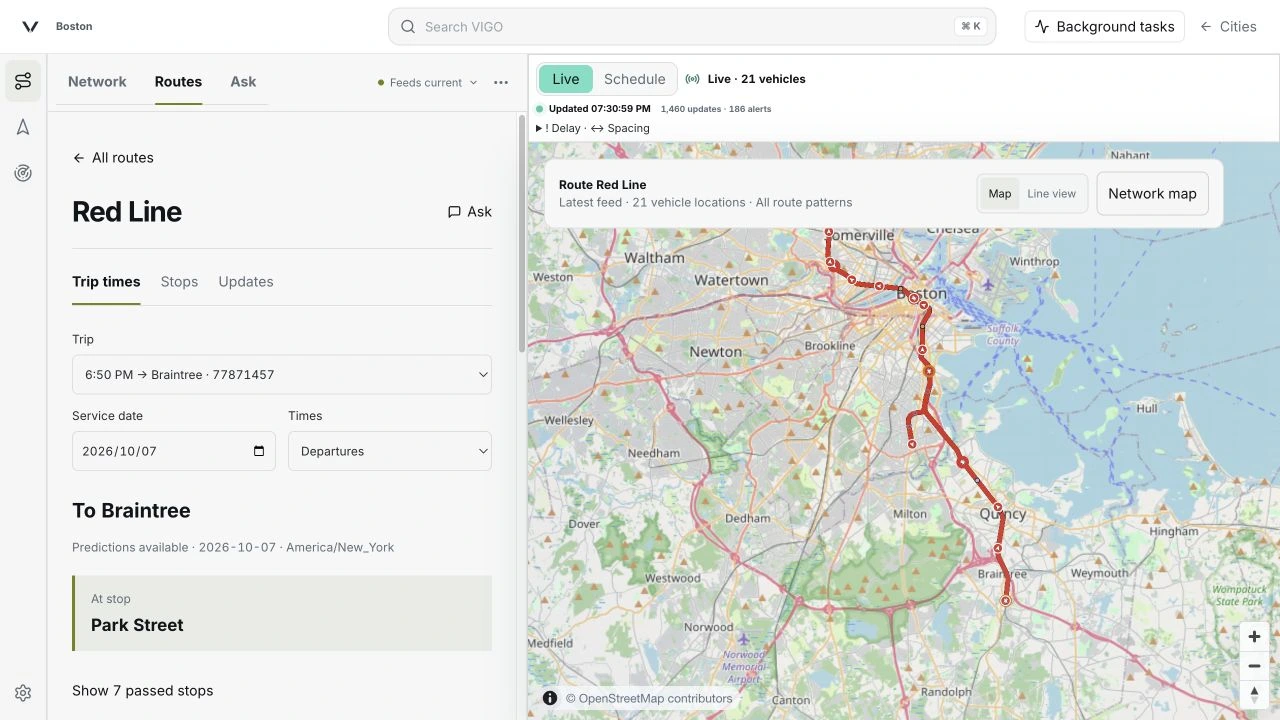Select the Line view toggle
Screen dimensions: 1280x720
1051,194
